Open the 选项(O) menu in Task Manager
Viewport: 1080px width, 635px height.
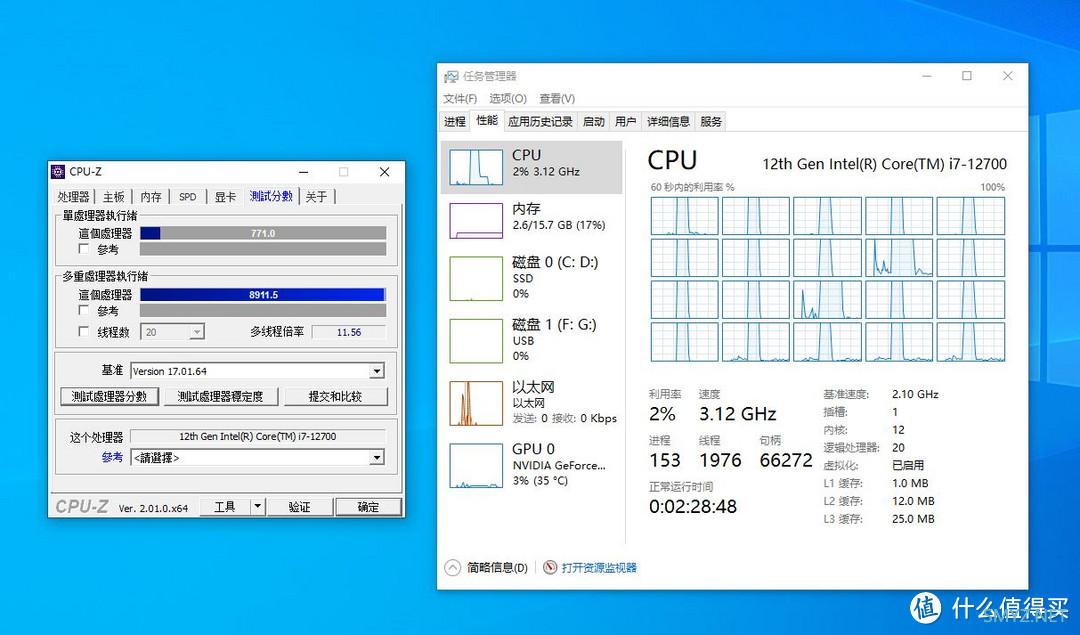tap(508, 98)
